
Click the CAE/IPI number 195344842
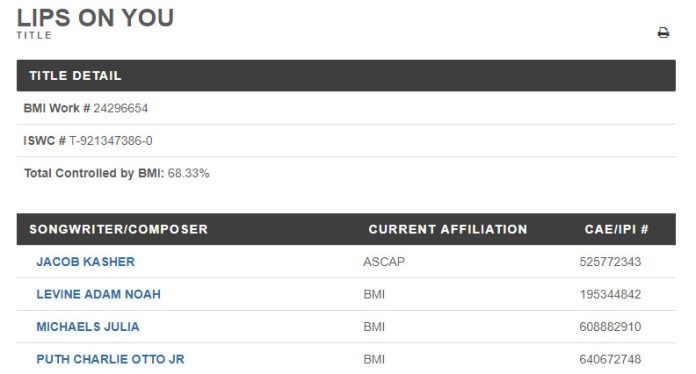(x=610, y=294)
